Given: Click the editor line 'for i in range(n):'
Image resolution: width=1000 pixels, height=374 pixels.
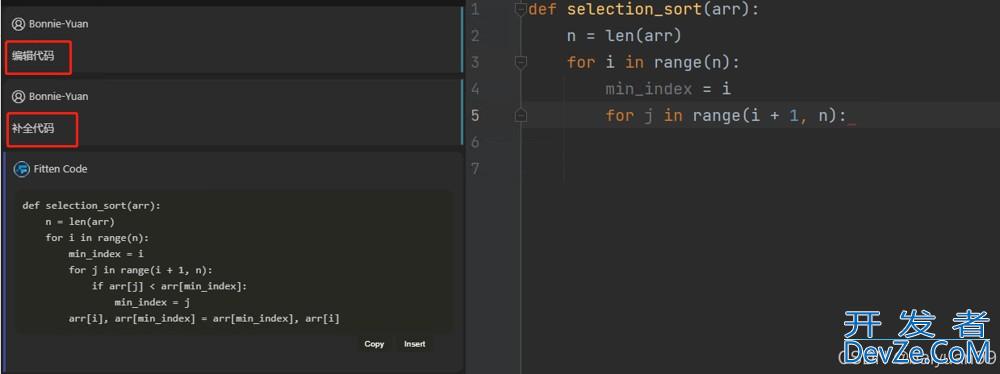Looking at the screenshot, I should coord(653,63).
